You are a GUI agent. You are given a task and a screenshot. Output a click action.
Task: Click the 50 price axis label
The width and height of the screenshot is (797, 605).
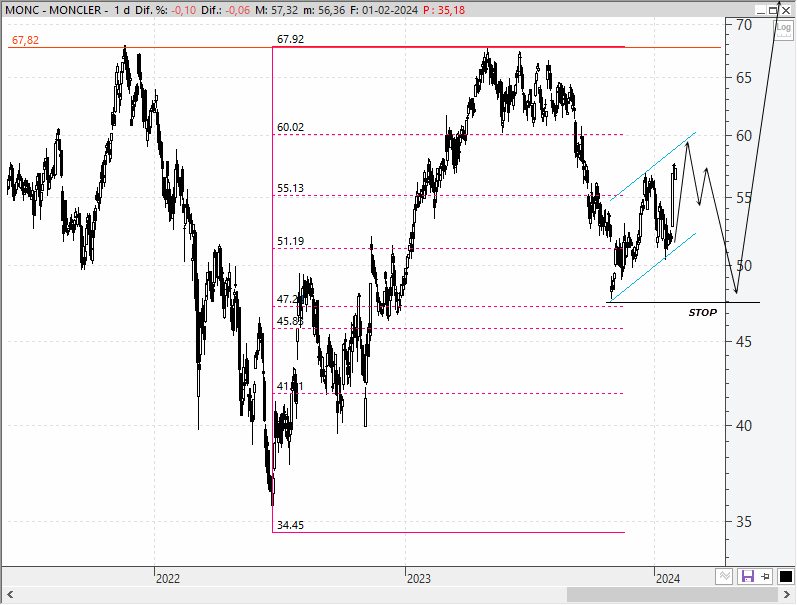pyautogui.click(x=744, y=265)
